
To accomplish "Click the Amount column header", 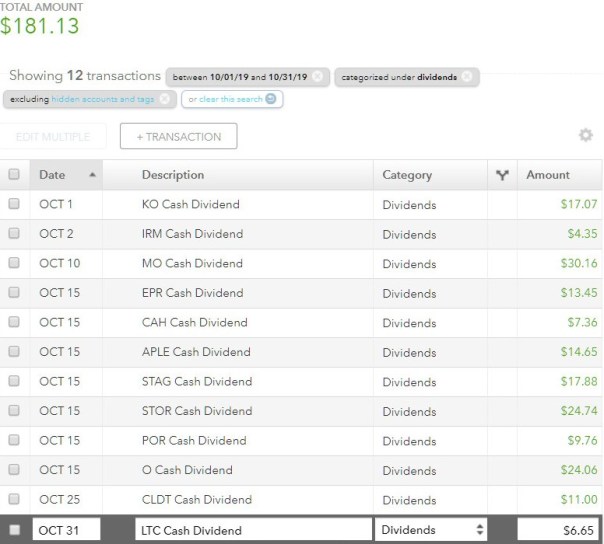I will point(548,175).
